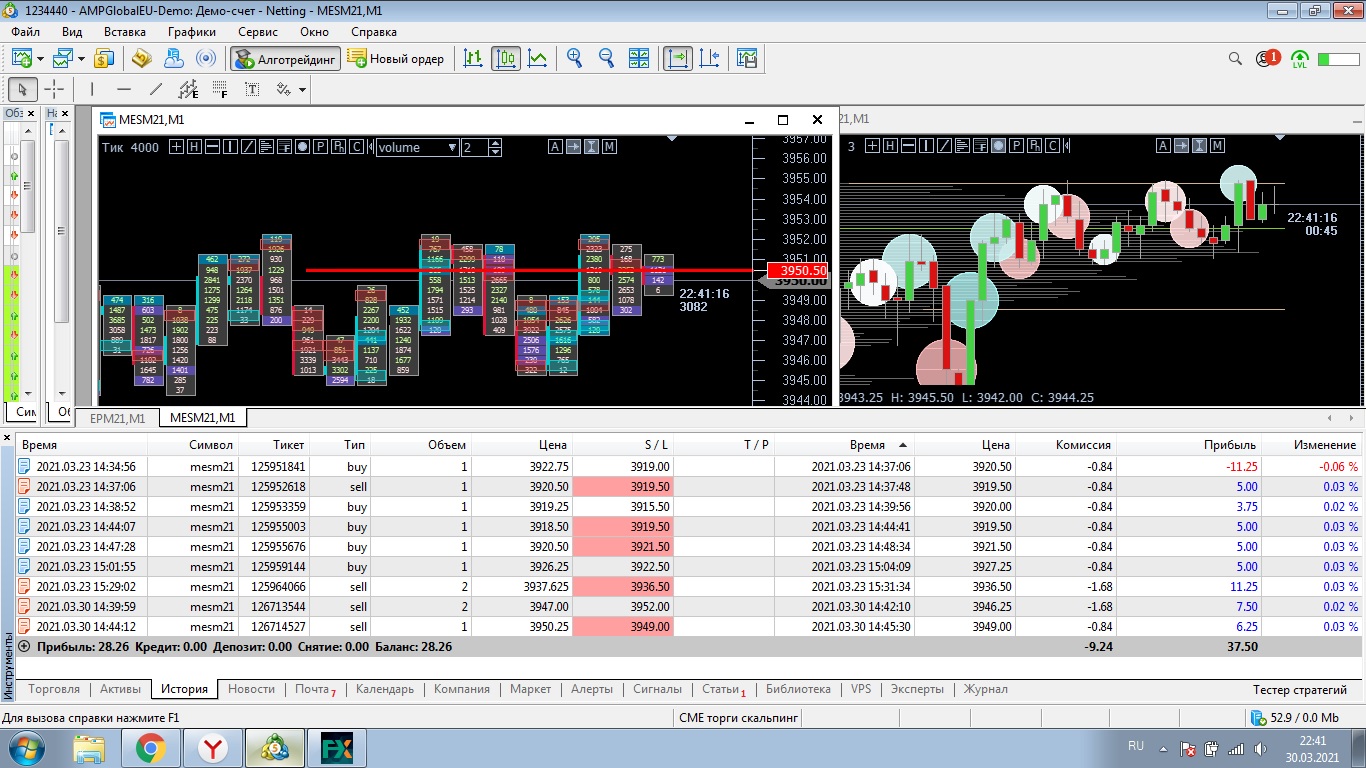The height and width of the screenshot is (768, 1366).
Task: Toggle the arrow cursor selection mode
Action: pyautogui.click(x=23, y=89)
